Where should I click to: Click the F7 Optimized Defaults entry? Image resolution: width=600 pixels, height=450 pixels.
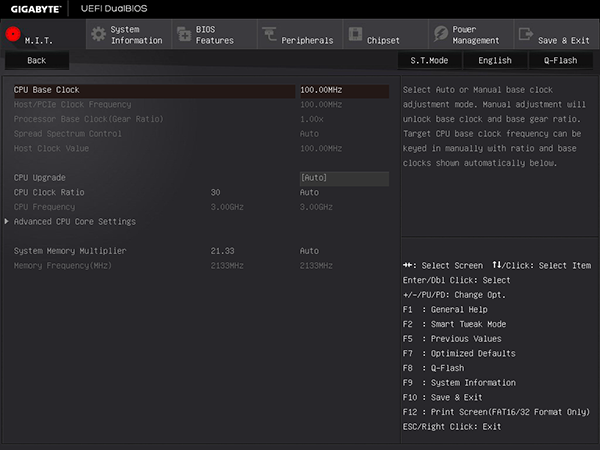(459, 353)
